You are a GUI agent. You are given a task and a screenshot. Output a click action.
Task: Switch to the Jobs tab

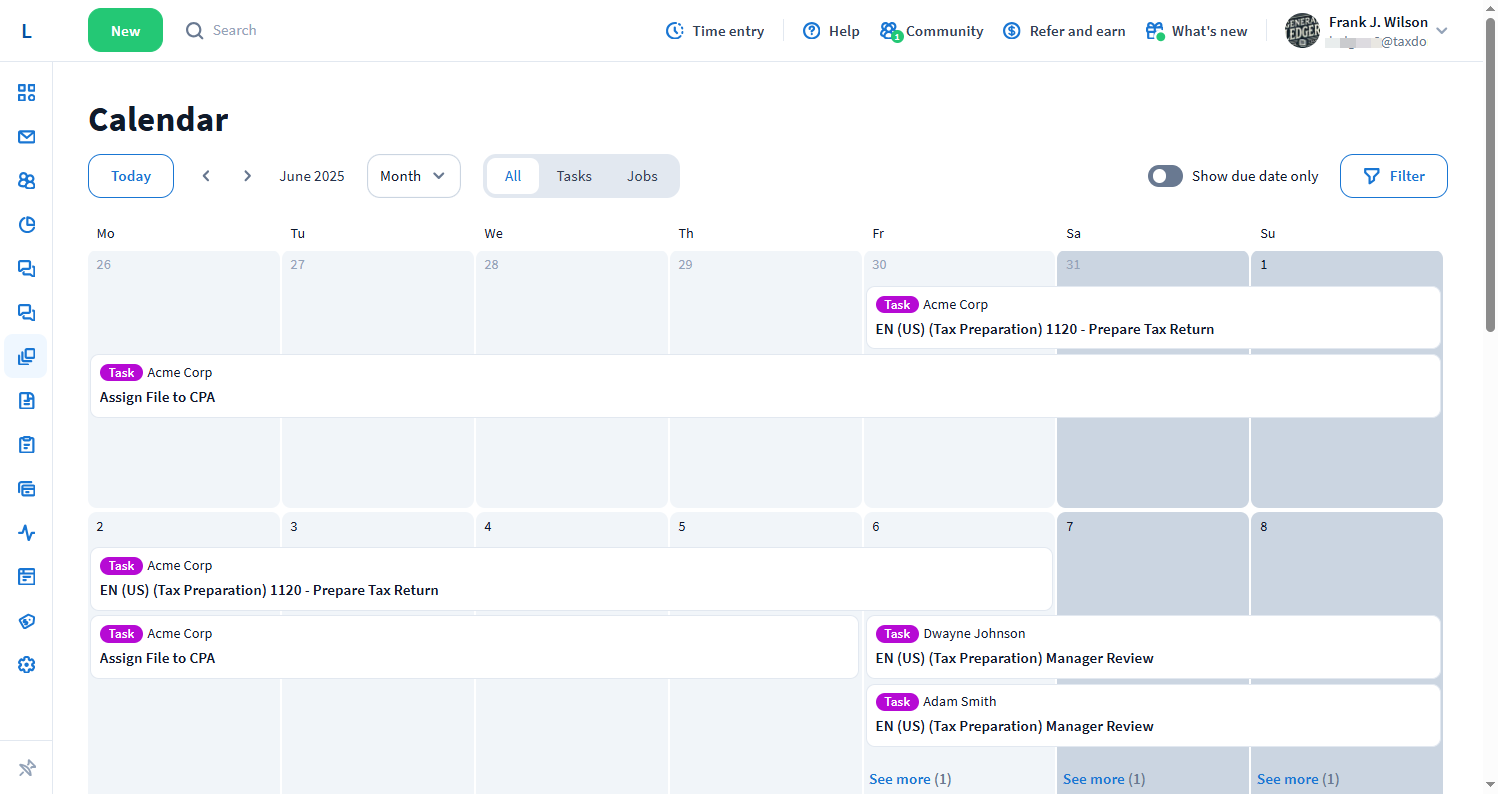pos(642,176)
